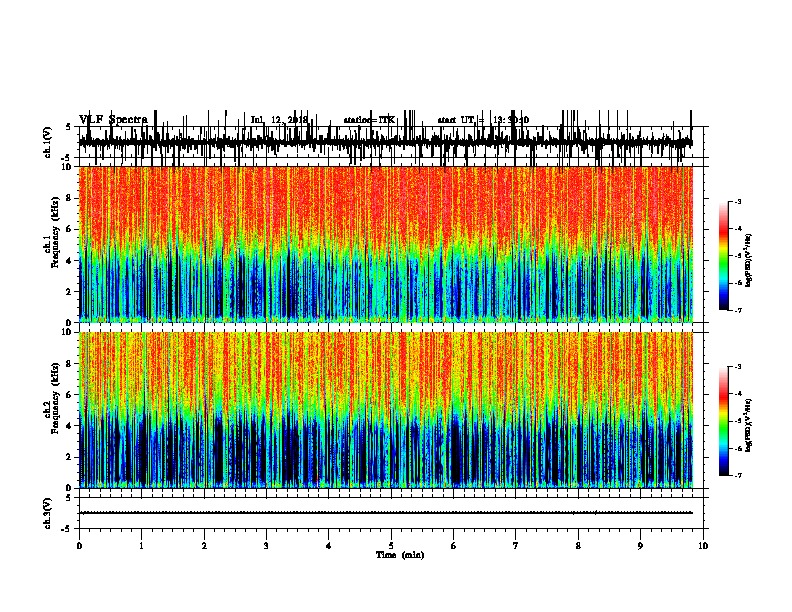Click the "5" tick on the time axis
Image resolution: width=792 pixels, height=612 pixels.
point(391,546)
